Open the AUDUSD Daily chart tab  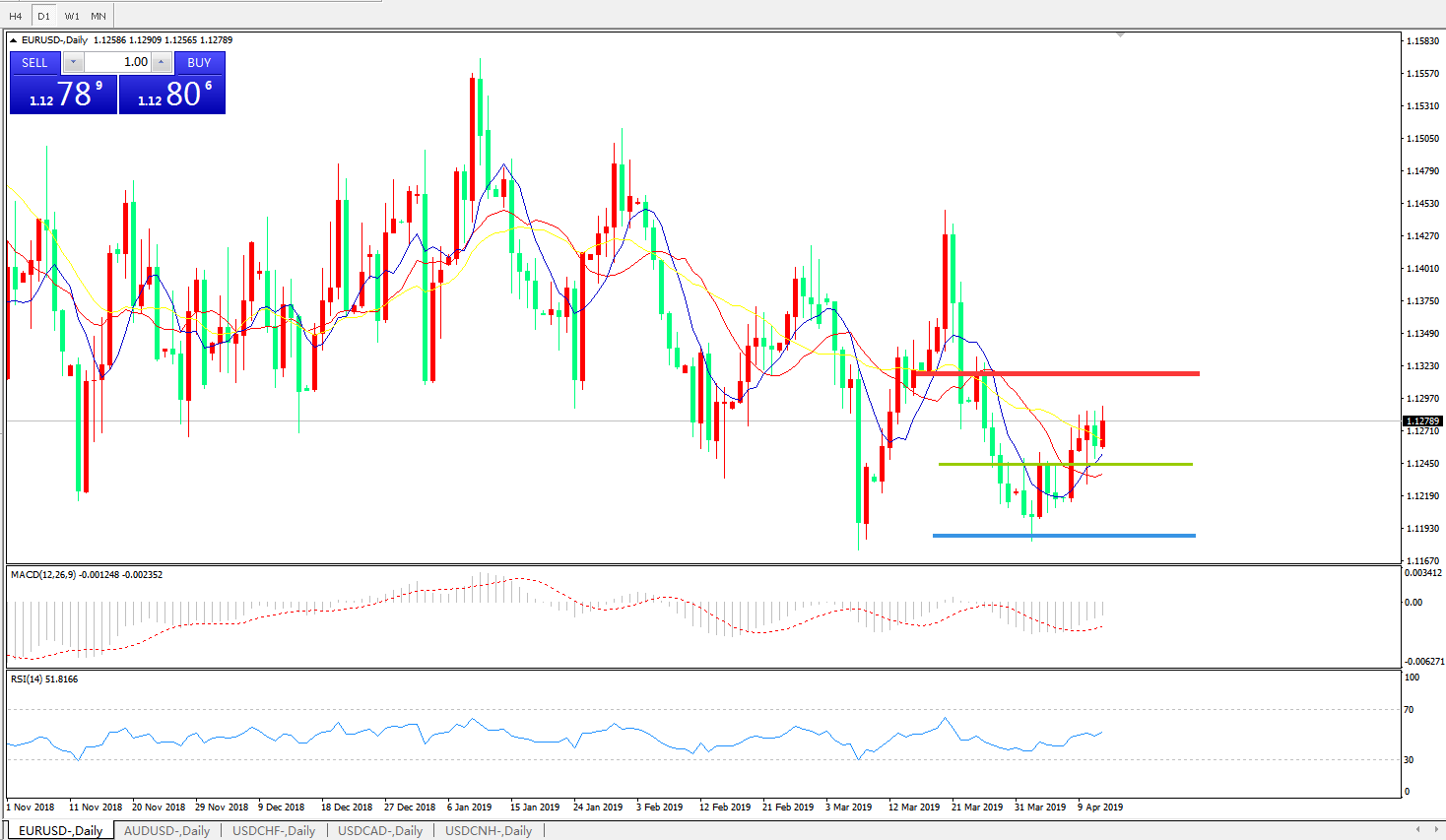coord(166,830)
